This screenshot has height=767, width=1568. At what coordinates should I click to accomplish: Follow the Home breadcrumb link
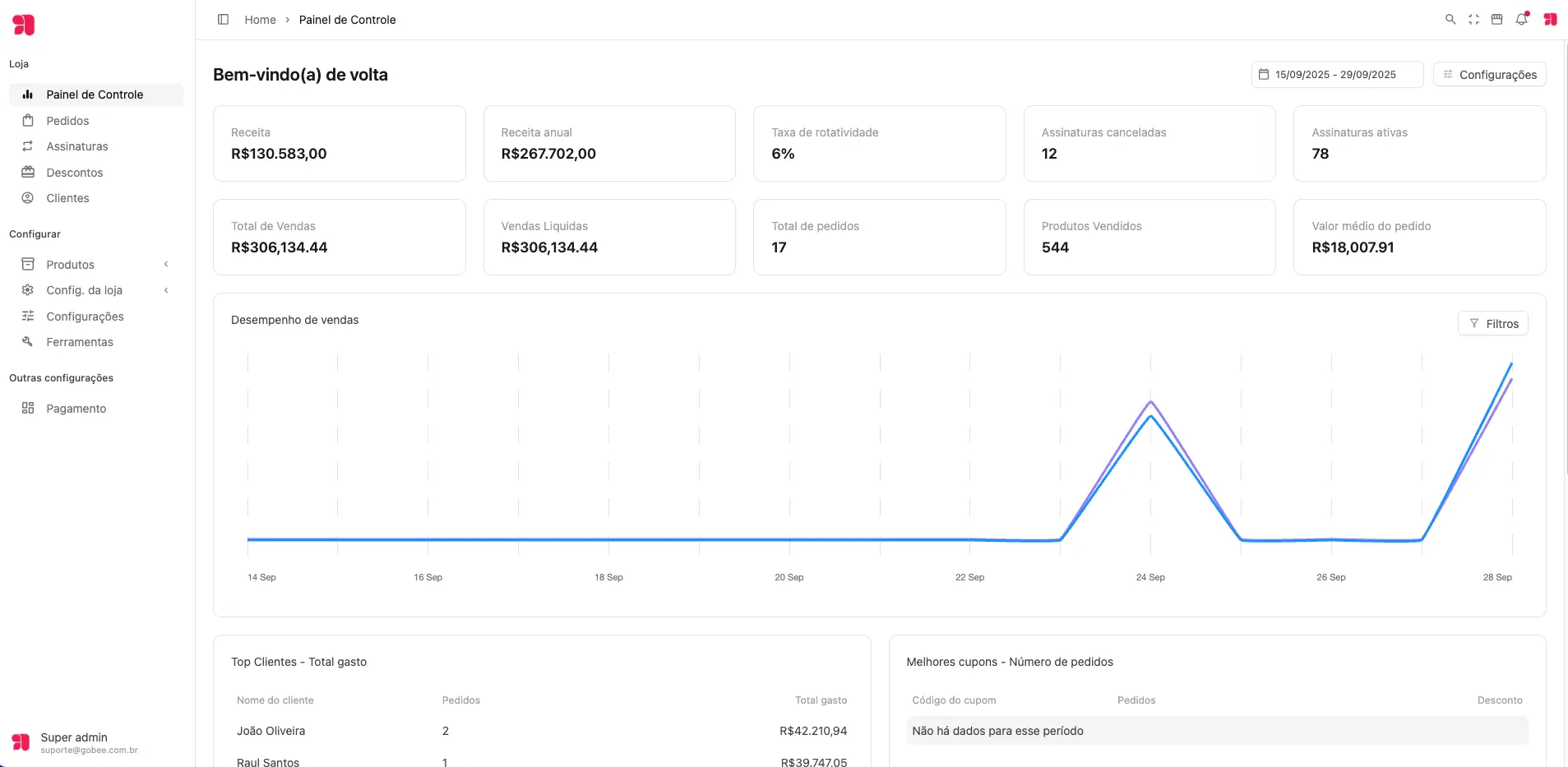pyautogui.click(x=260, y=20)
